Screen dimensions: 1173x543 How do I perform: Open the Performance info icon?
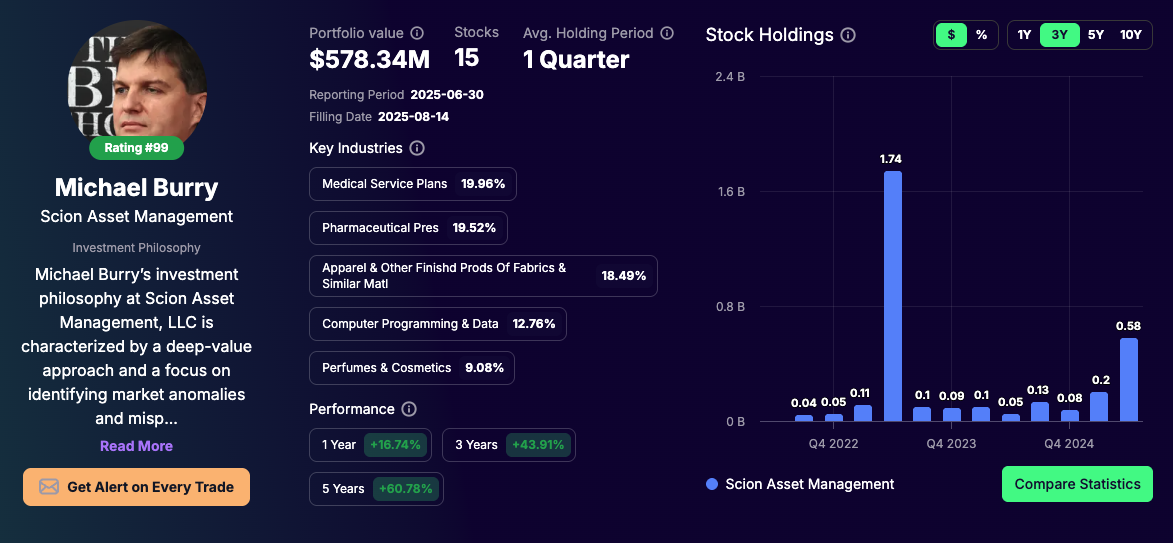408,409
